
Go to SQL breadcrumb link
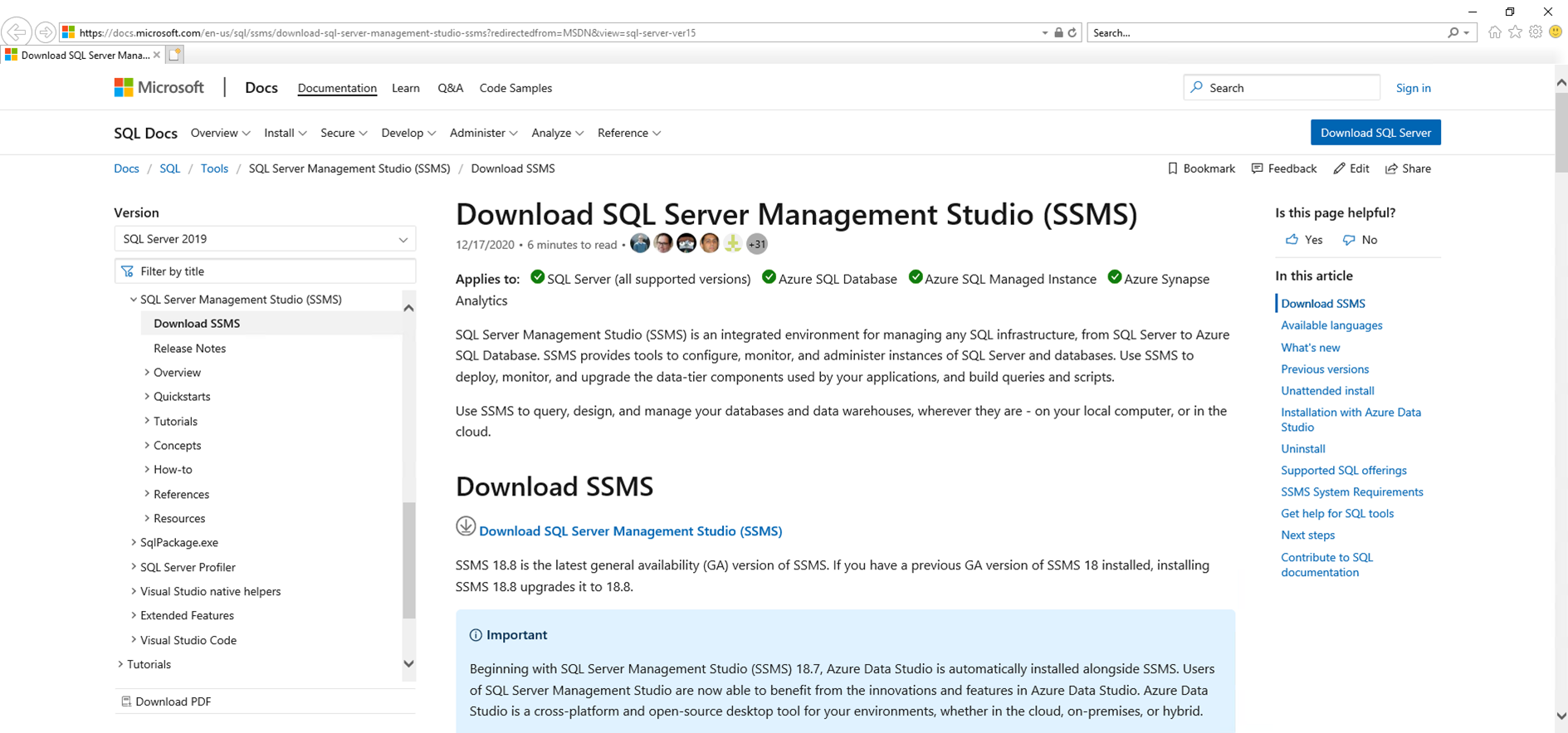point(169,169)
